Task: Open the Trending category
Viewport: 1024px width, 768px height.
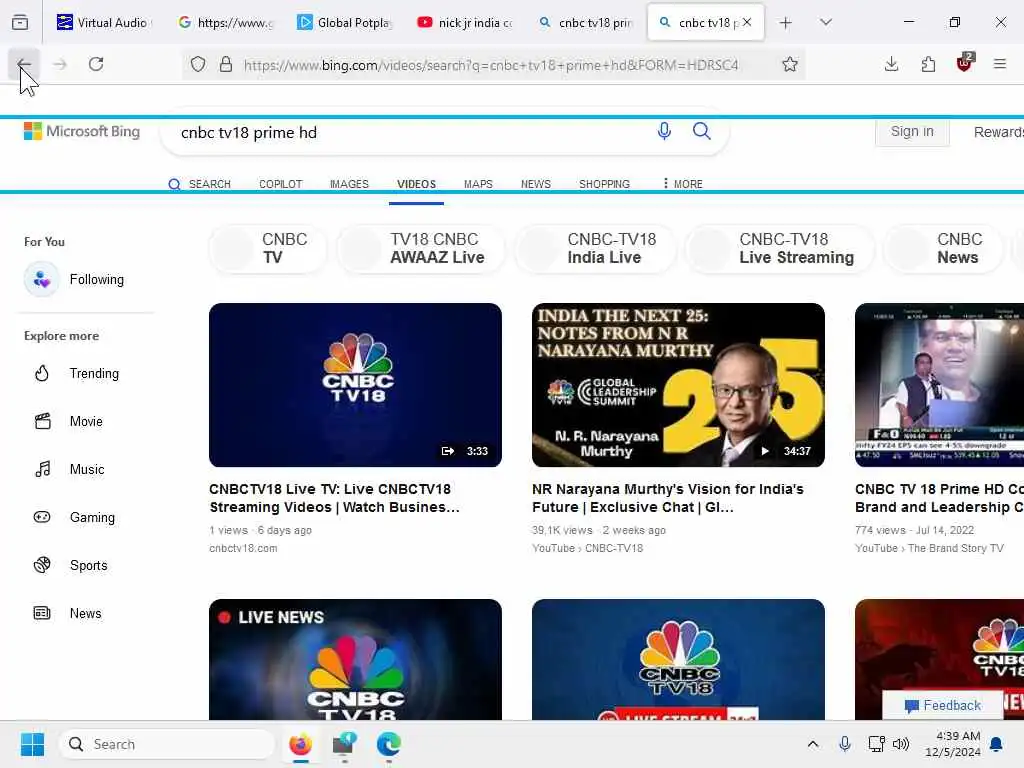Action: click(76, 374)
